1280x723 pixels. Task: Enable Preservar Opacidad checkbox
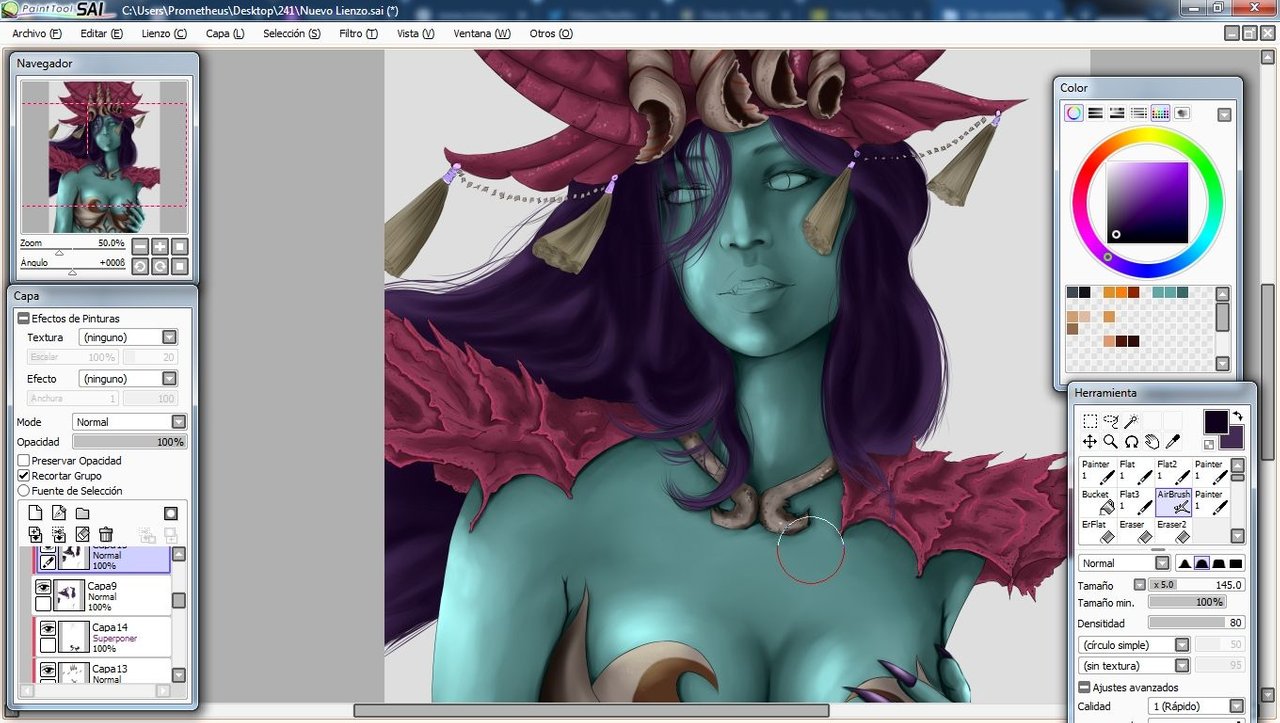click(x=24, y=461)
